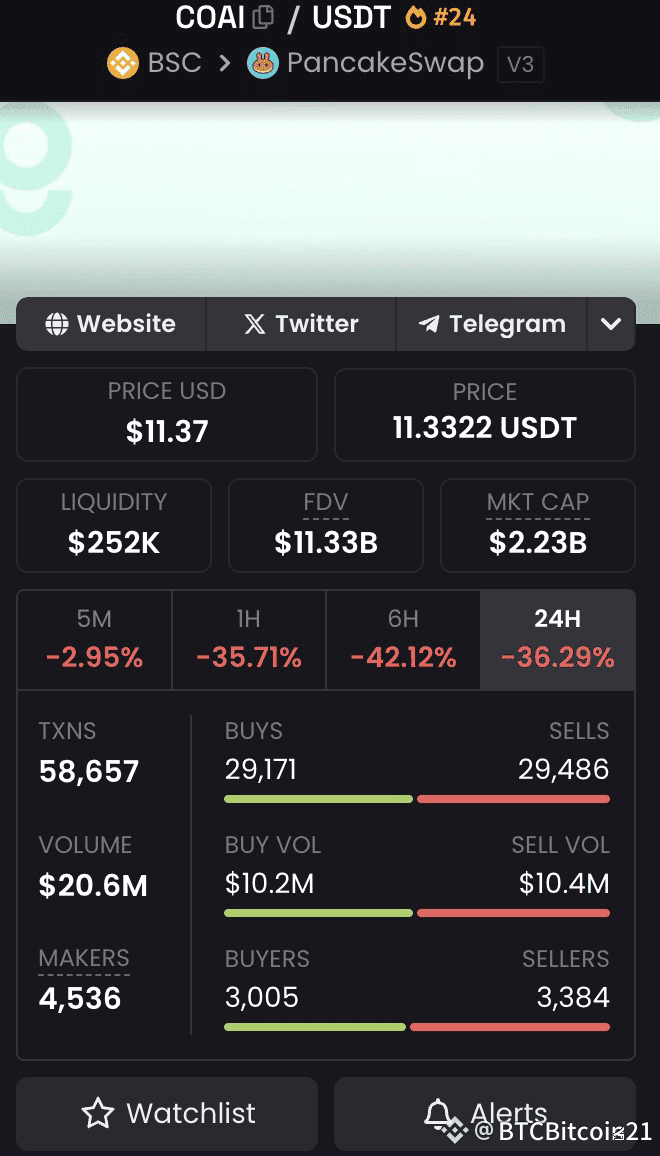Click the BSC chain logo
The image size is (660, 1156).
coord(123,63)
